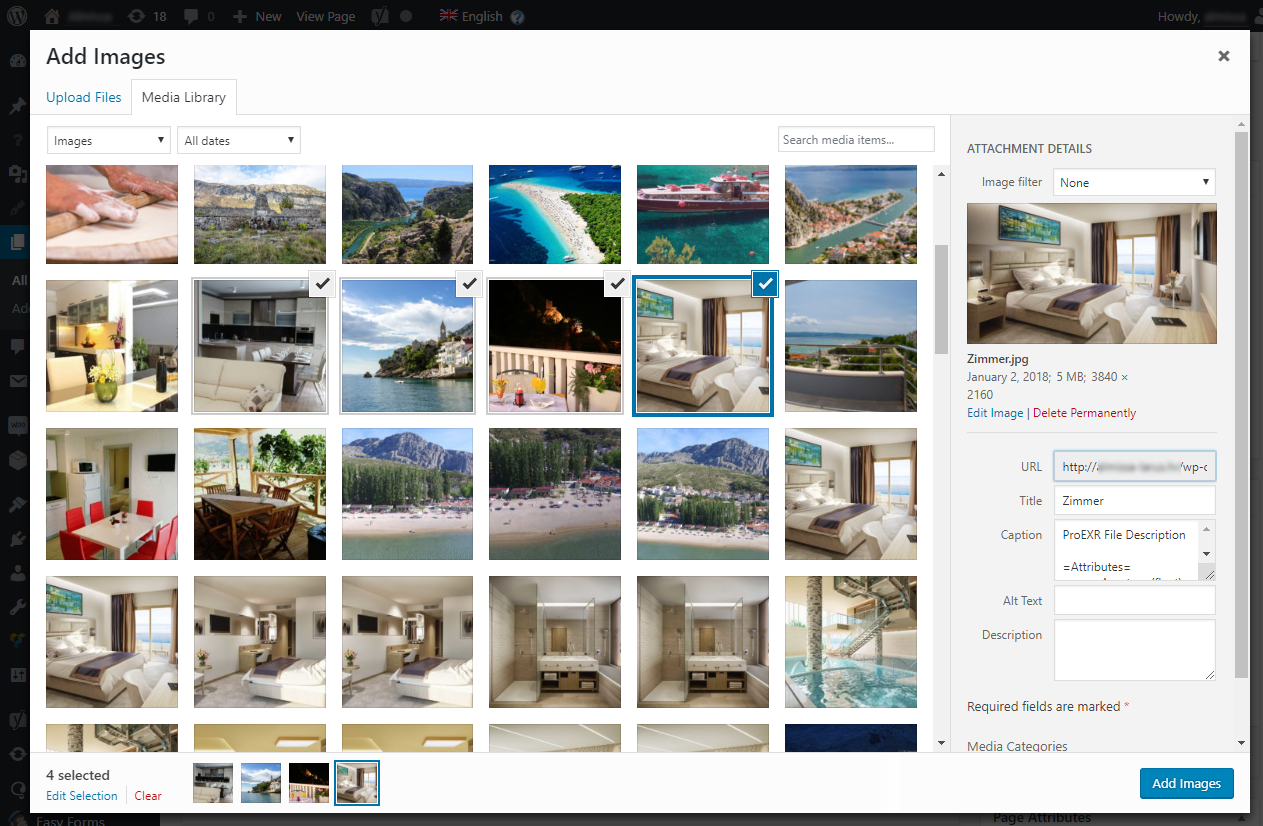
Task: Deselect the kitchen living room image checkmark
Action: (322, 285)
